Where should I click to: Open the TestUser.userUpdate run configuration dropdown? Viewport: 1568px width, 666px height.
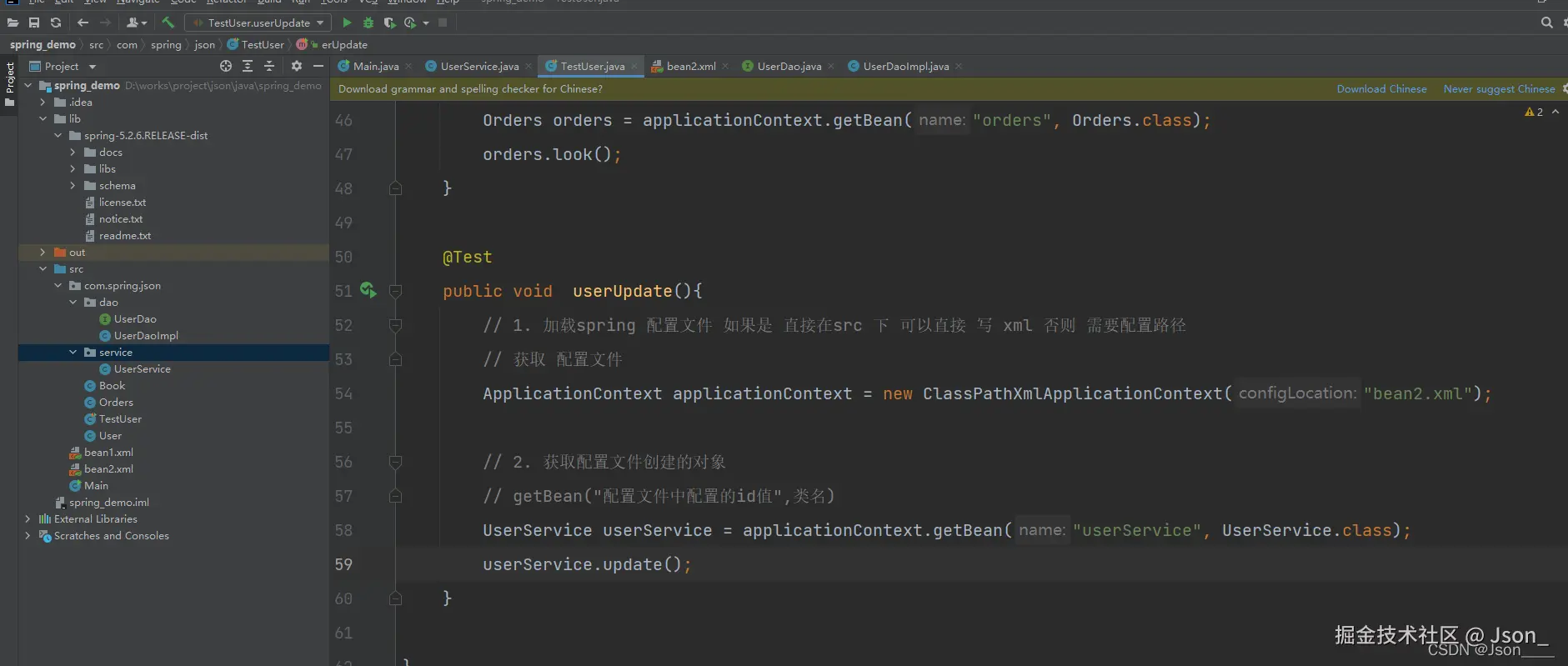coord(258,23)
